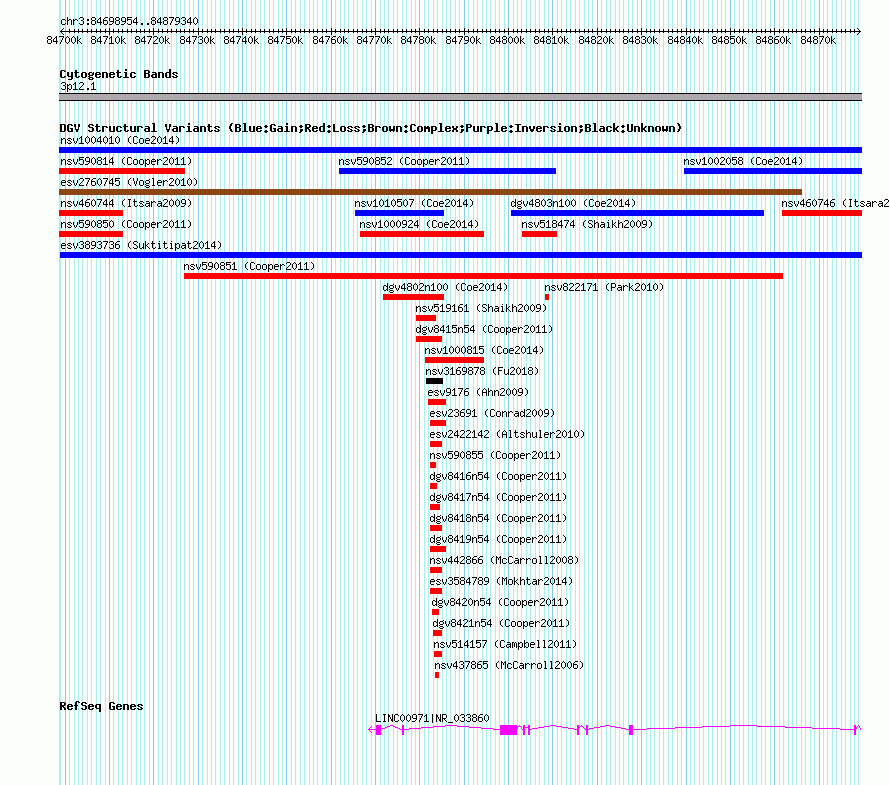
Task: Click the nsv1002058 (Coe2014) variant label
Action: pos(743,161)
